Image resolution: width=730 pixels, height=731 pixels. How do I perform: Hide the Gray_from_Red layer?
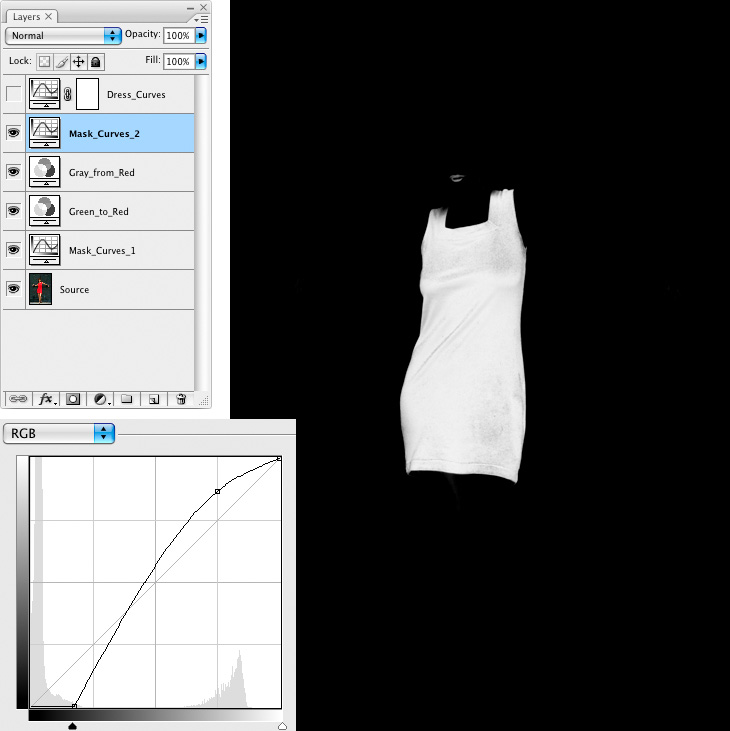(13, 172)
